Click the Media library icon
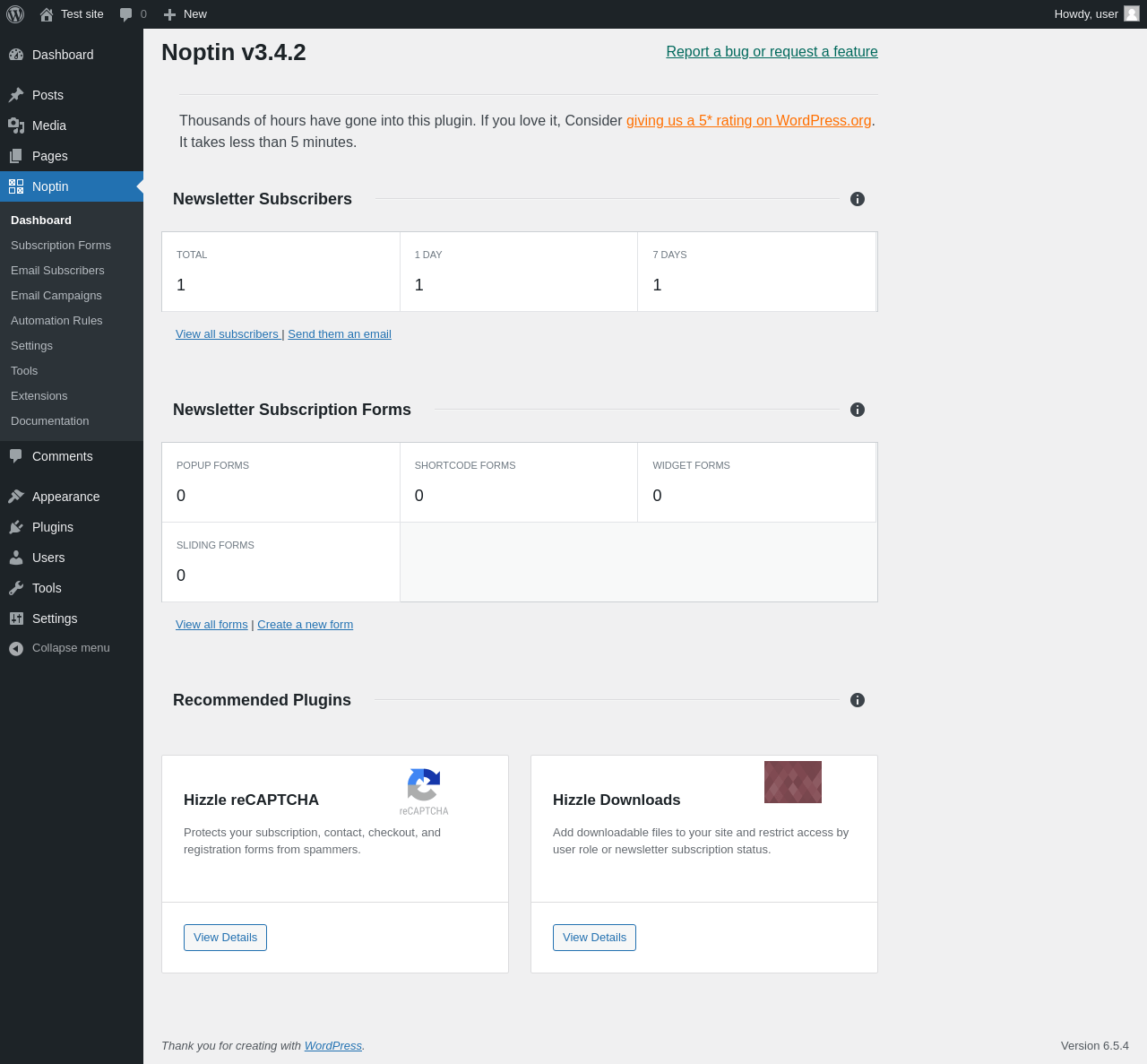The height and width of the screenshot is (1064, 1147). 16,125
